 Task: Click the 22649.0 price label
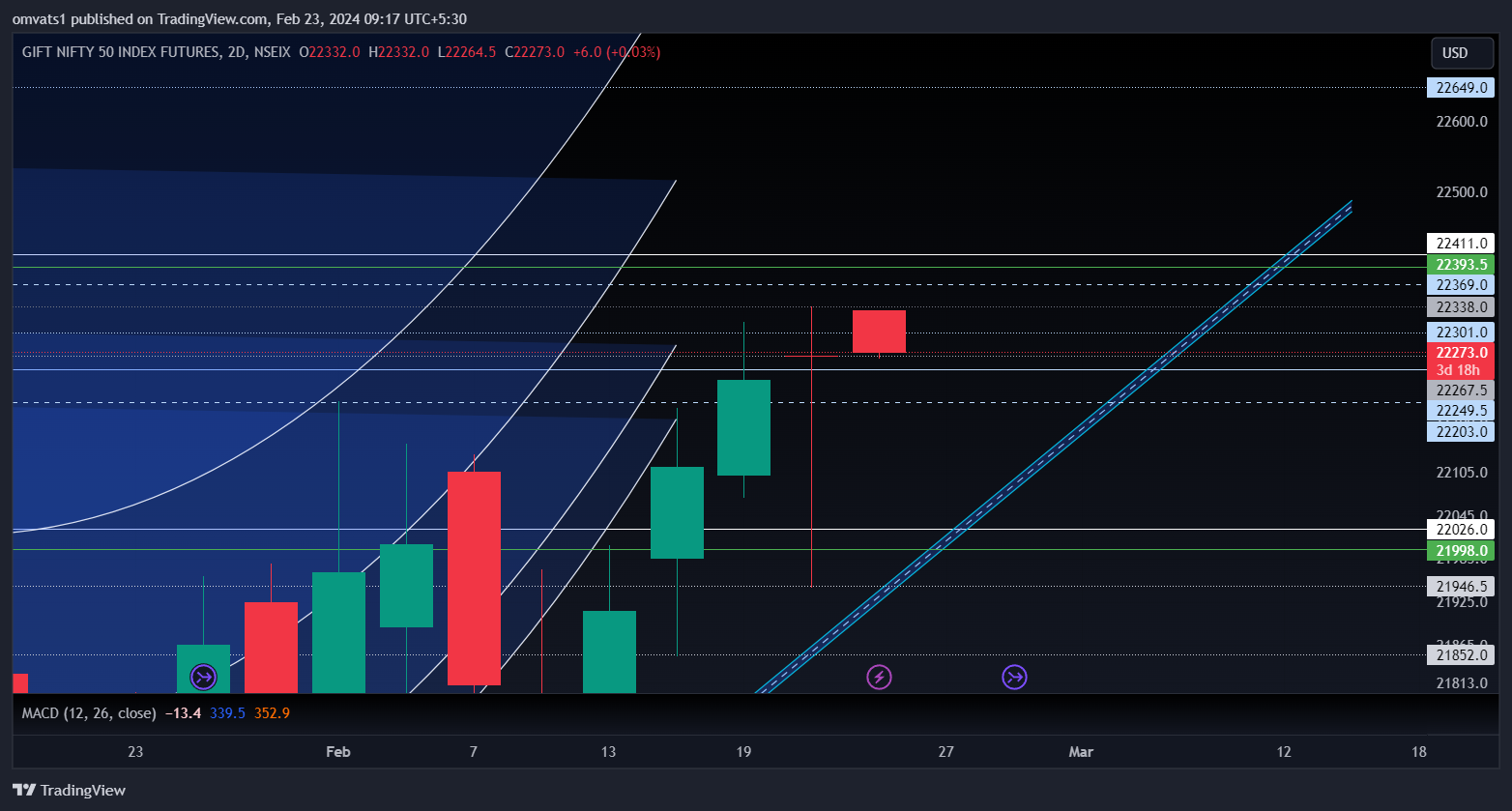pos(1461,88)
